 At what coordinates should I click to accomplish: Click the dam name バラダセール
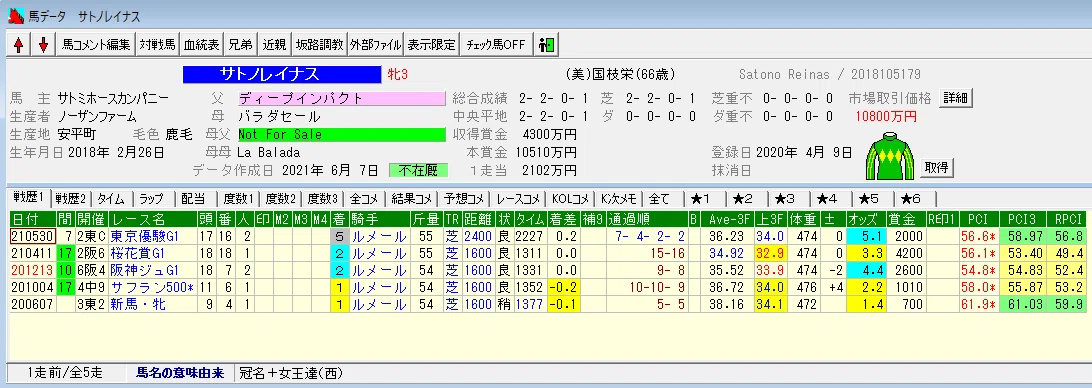pyautogui.click(x=279, y=116)
